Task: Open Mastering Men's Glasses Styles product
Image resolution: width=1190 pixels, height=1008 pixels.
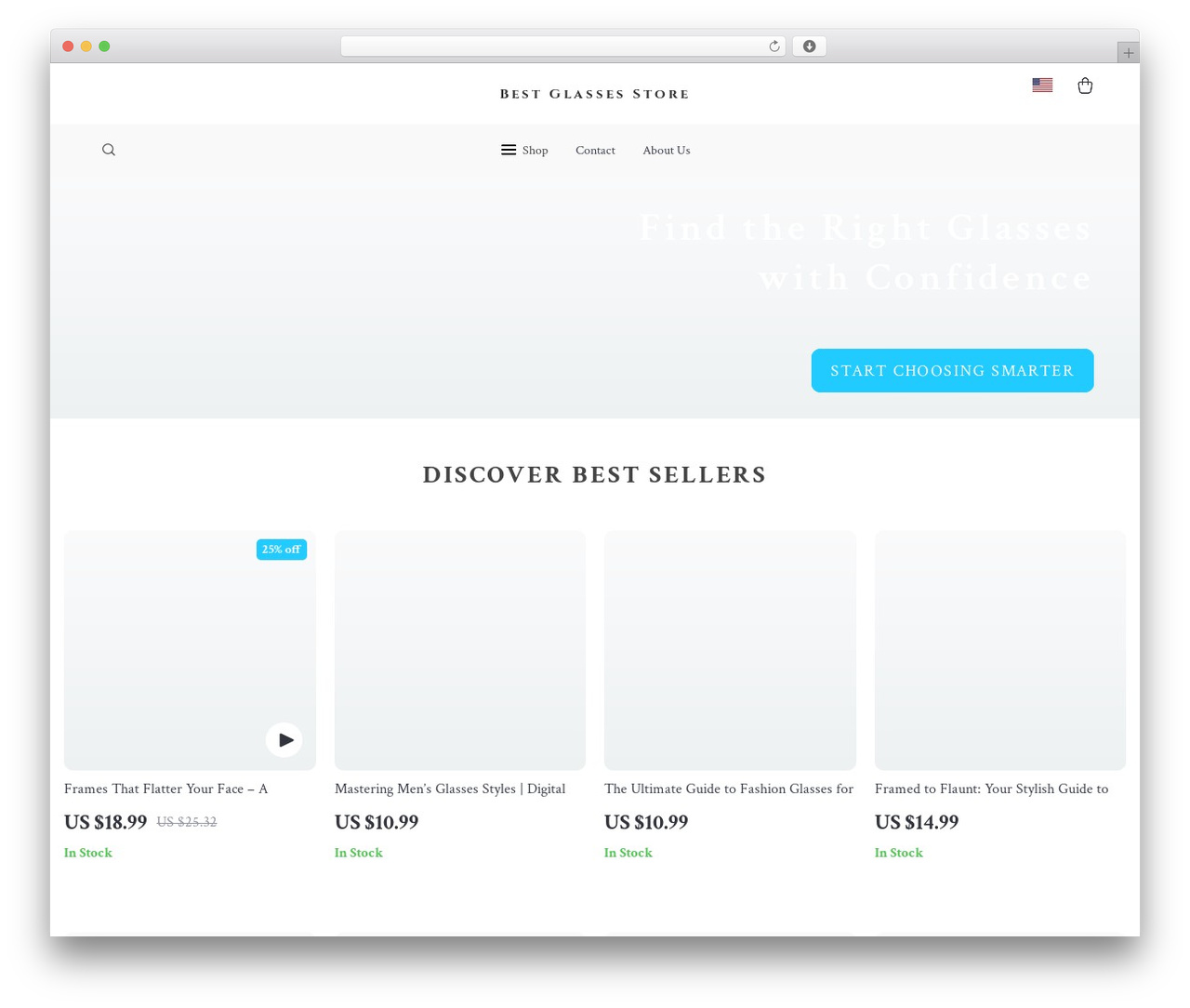Action: click(x=450, y=789)
